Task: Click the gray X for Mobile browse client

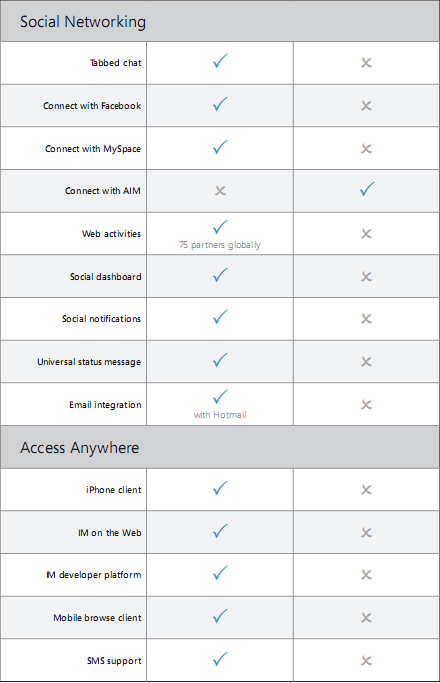Action: [366, 618]
